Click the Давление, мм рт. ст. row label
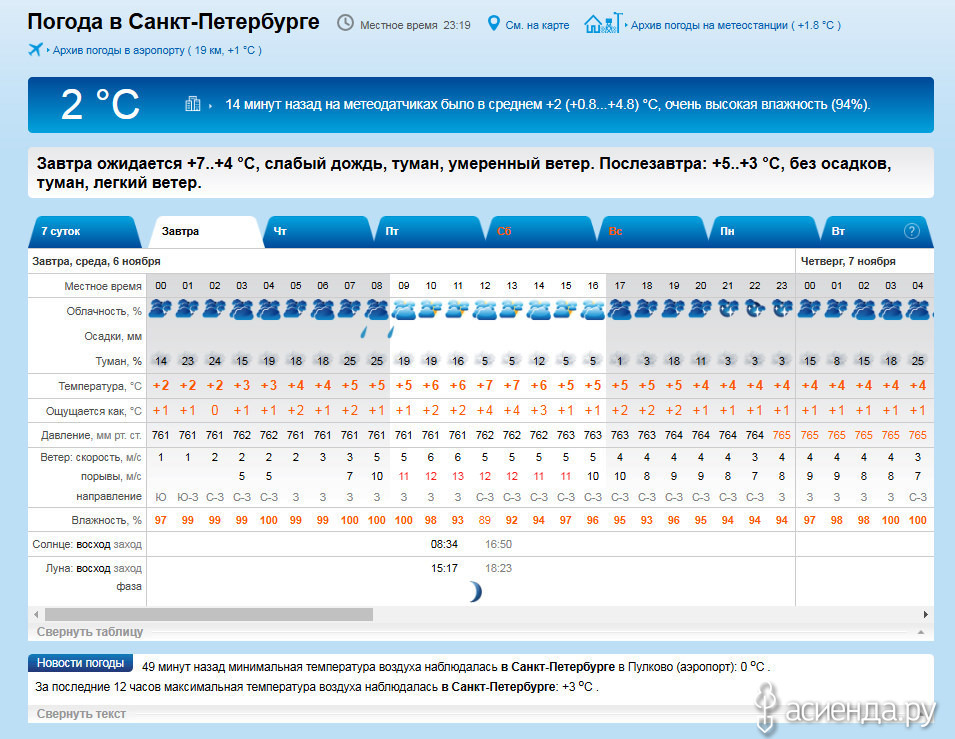This screenshot has height=739, width=955. coord(91,436)
